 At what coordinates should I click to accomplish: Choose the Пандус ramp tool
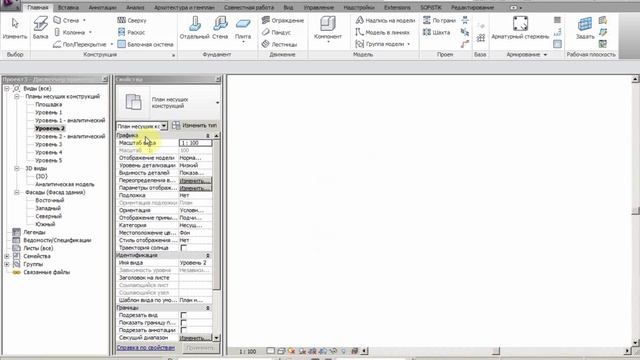276,32
